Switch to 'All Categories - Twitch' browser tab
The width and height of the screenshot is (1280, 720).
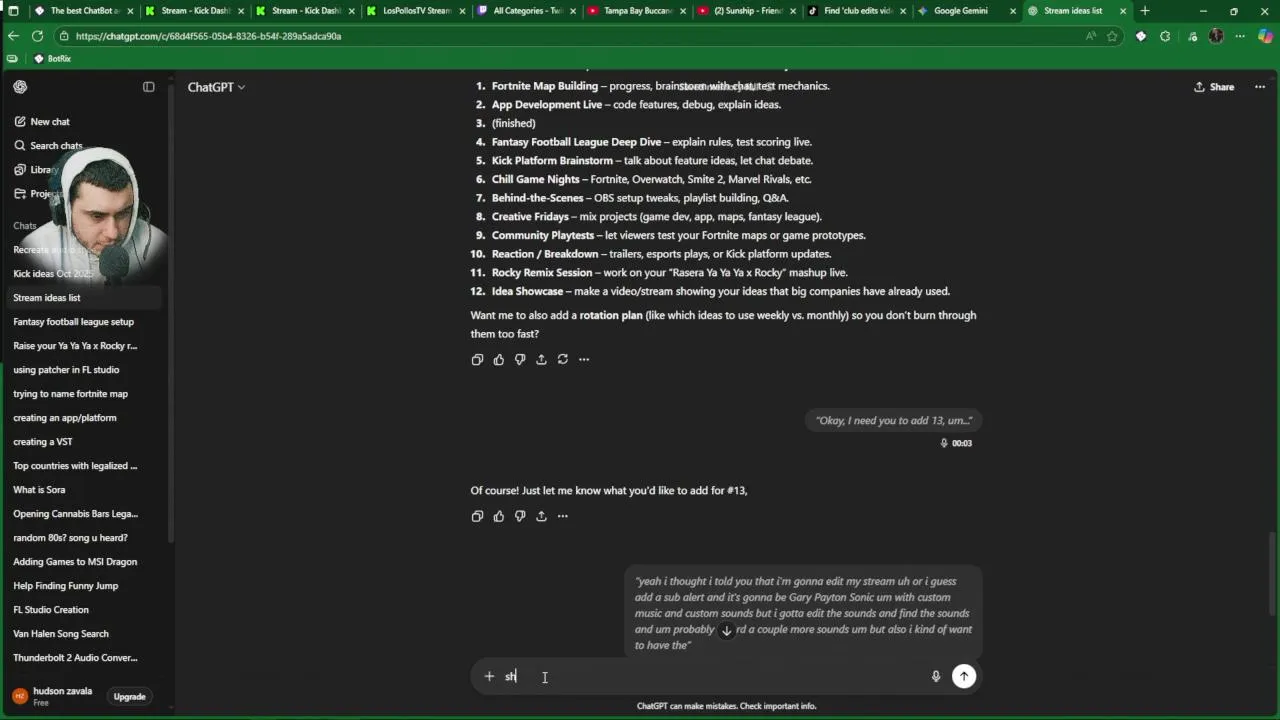pyautogui.click(x=527, y=11)
